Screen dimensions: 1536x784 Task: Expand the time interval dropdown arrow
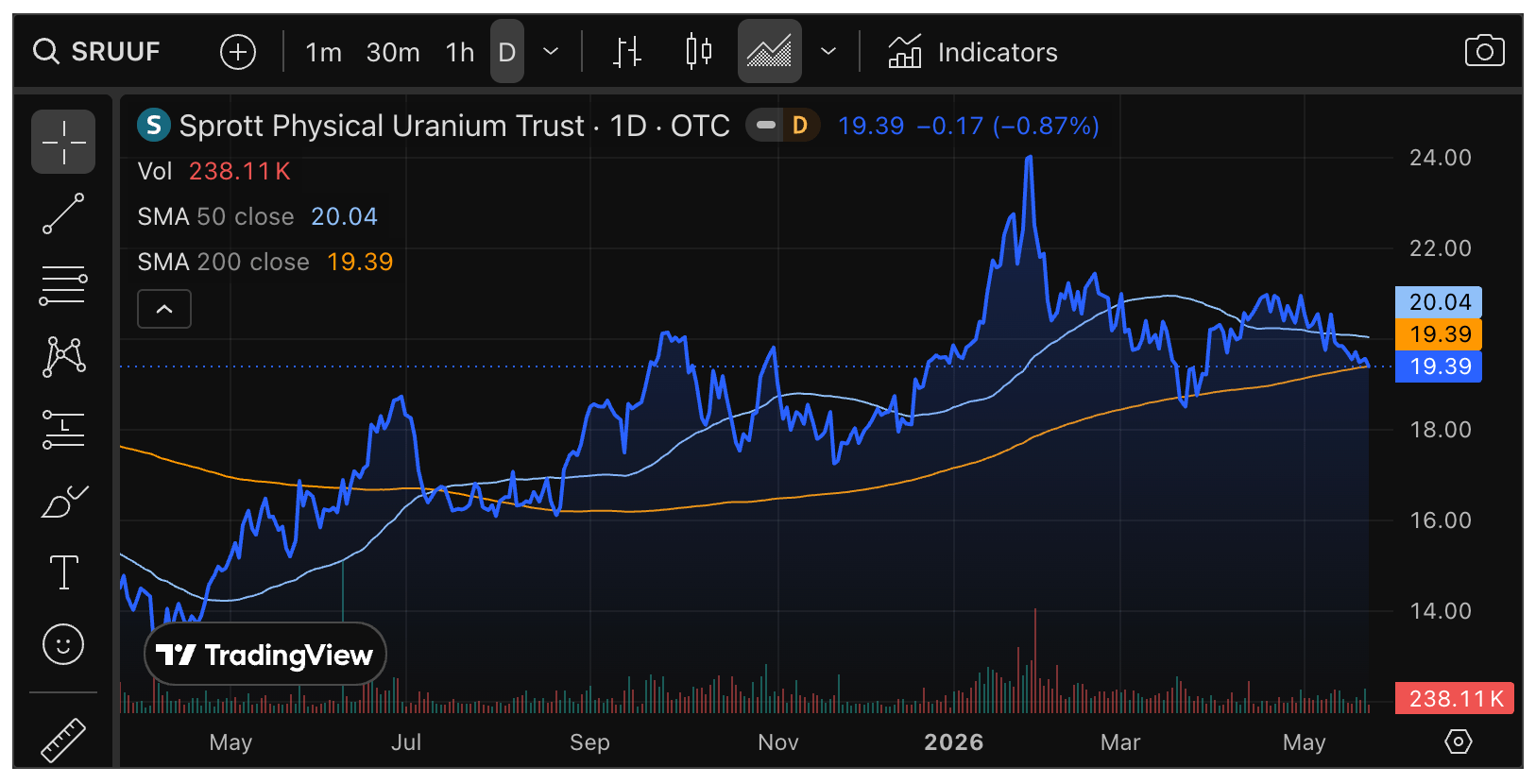pos(551,51)
